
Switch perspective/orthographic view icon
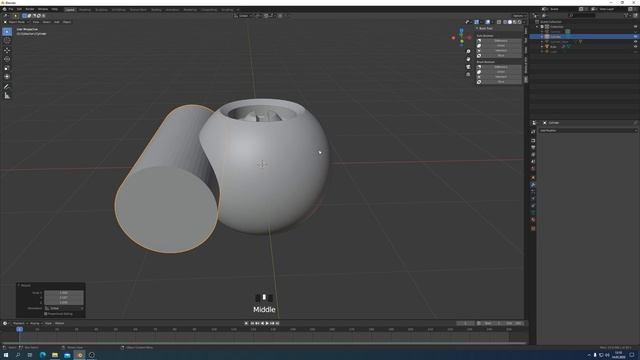[x=468, y=75]
